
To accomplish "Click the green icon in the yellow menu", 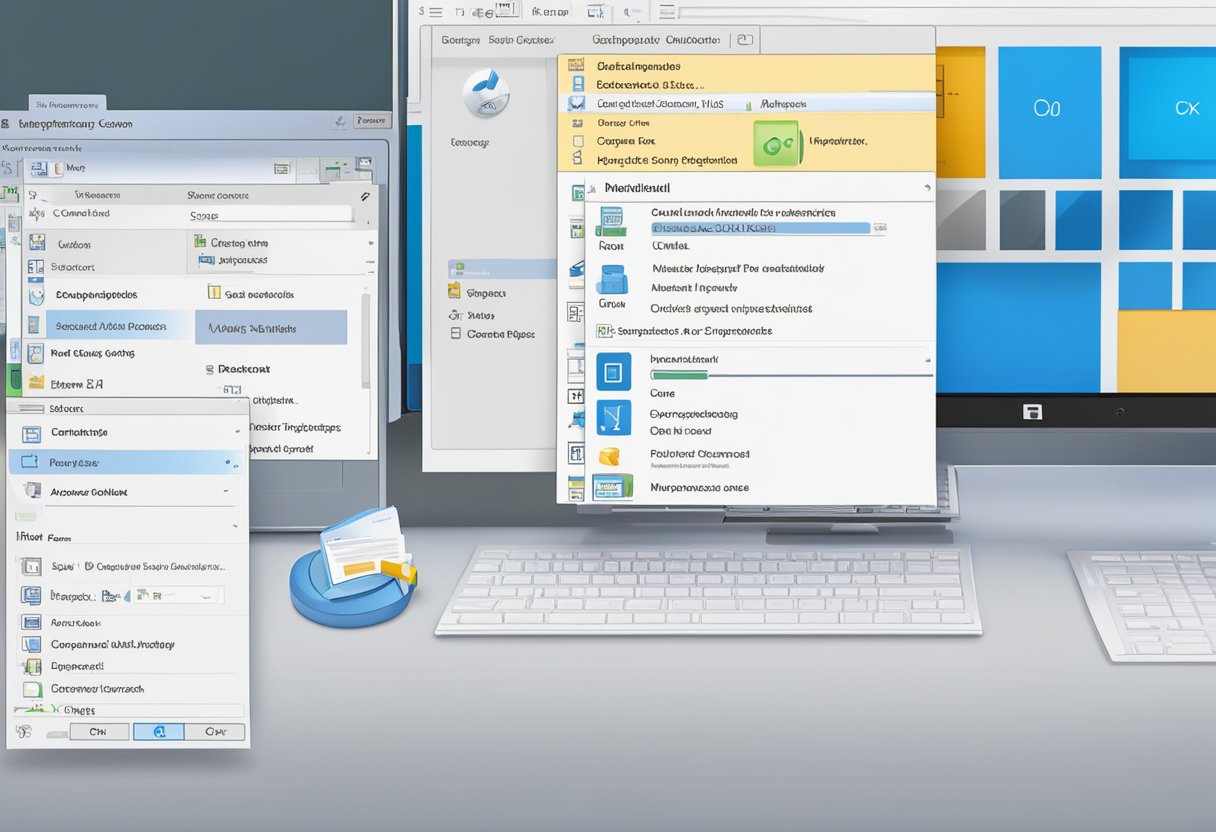I will 777,143.
